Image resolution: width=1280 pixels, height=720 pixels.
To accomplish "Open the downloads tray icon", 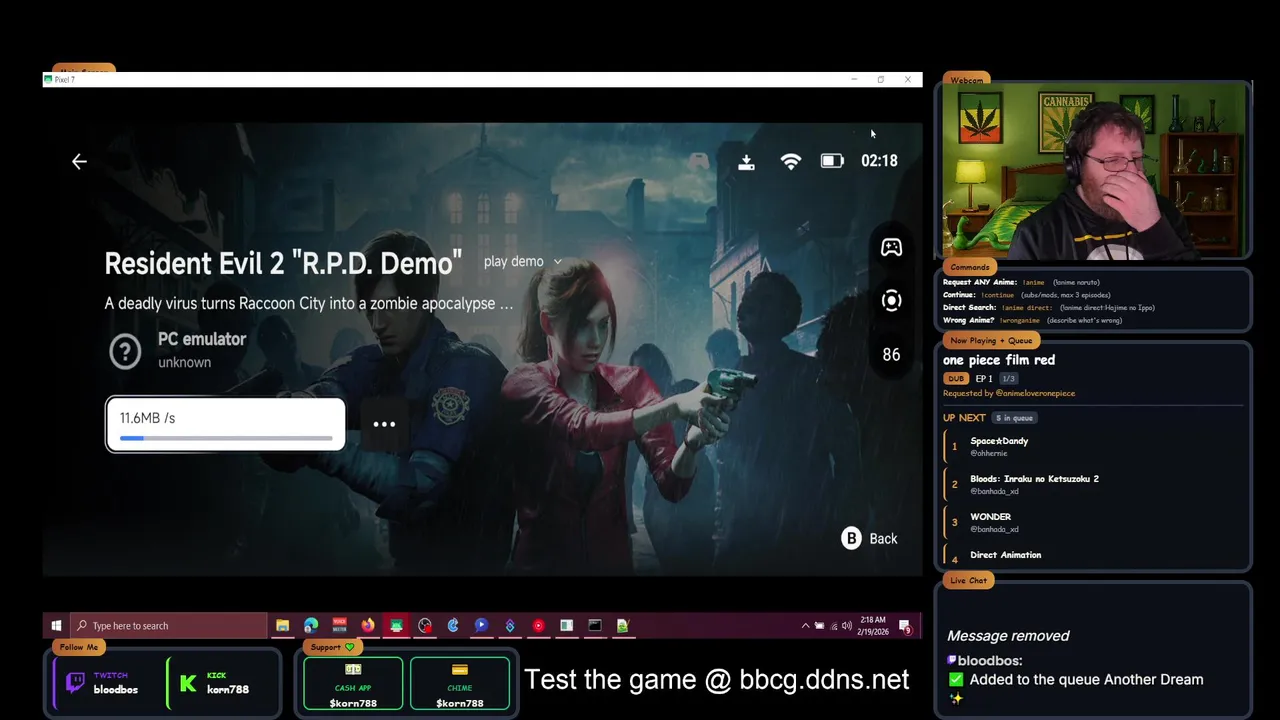I will point(746,161).
